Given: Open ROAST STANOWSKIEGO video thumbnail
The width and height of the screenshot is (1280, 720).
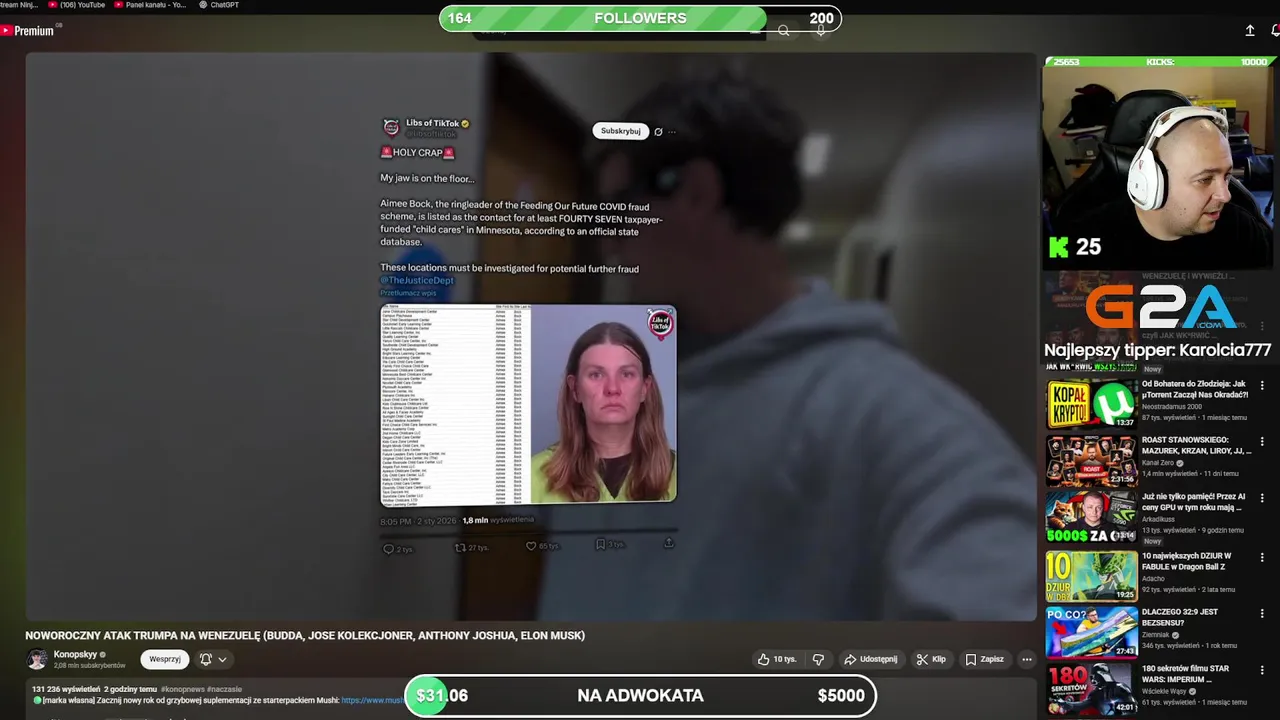Looking at the screenshot, I should pyautogui.click(x=1091, y=460).
